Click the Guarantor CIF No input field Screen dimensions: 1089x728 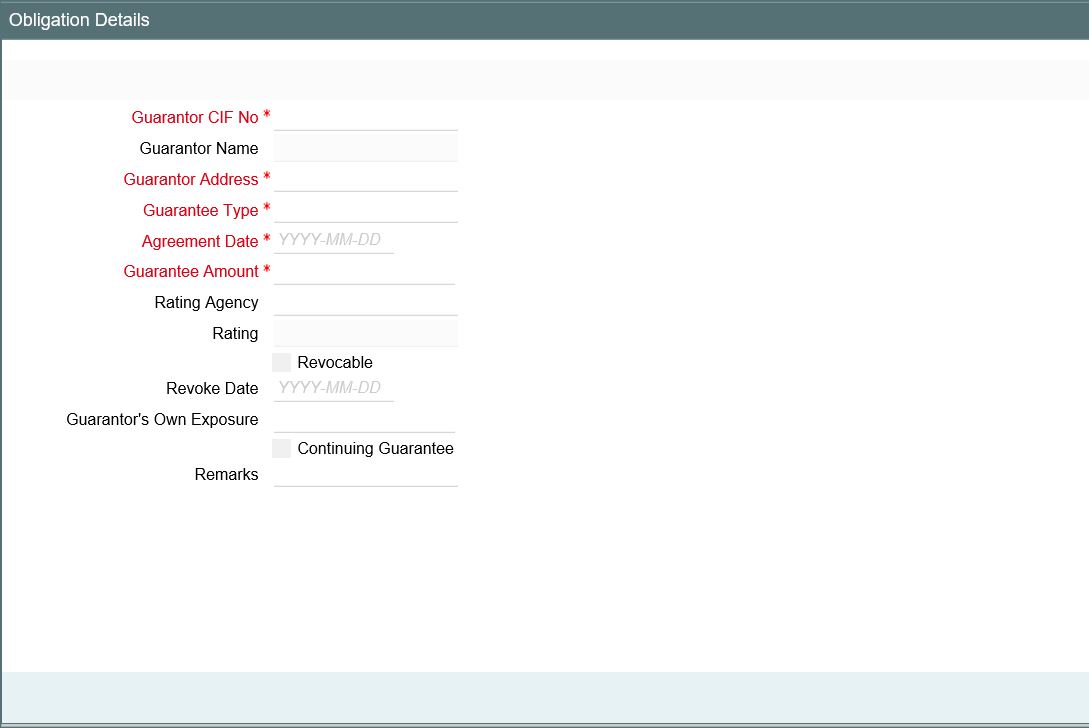tap(365, 117)
